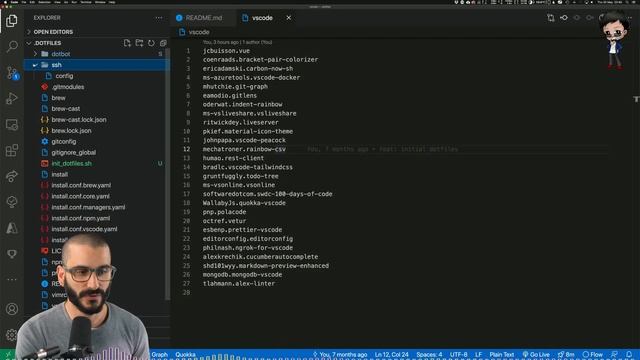Open the gitconfig file
The image size is (640, 360).
(64, 142)
